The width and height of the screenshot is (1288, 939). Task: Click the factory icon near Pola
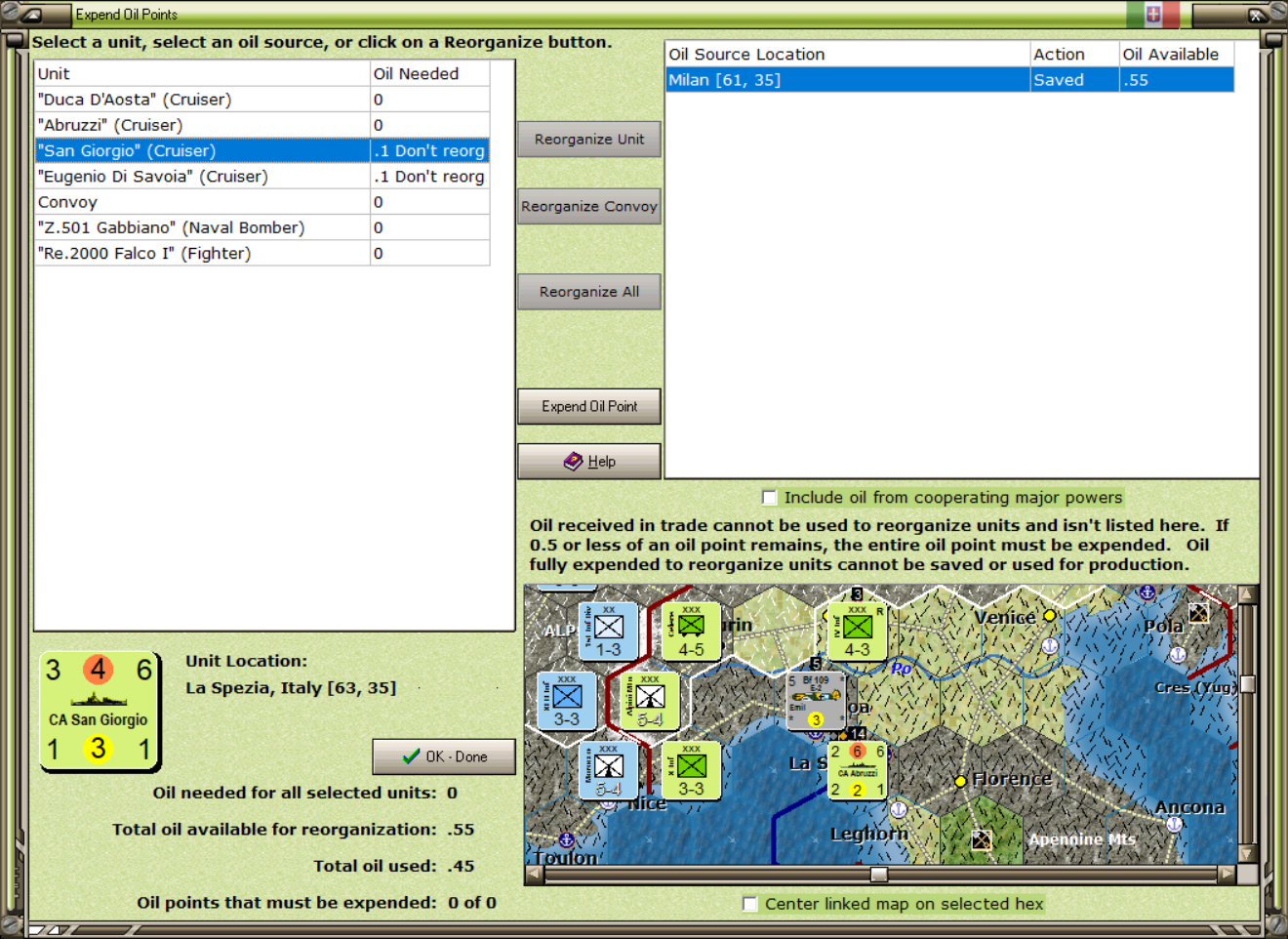pos(1198,613)
